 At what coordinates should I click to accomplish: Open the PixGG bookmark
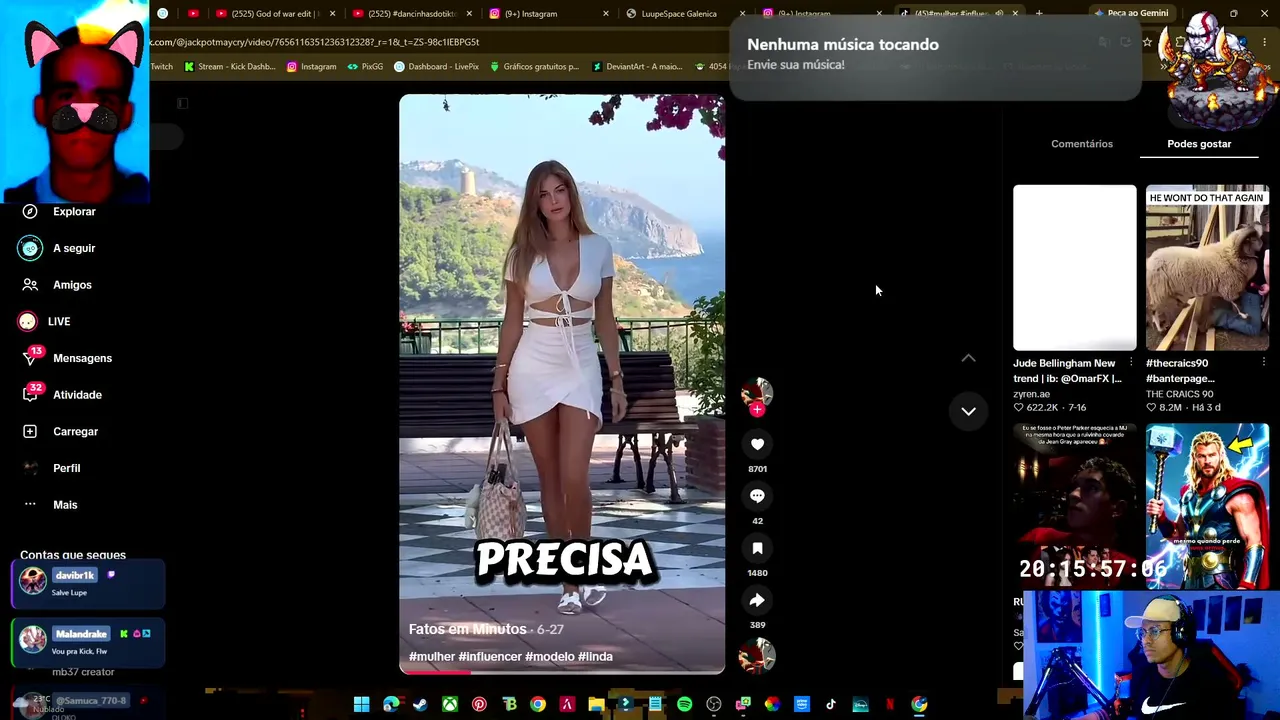pos(365,67)
